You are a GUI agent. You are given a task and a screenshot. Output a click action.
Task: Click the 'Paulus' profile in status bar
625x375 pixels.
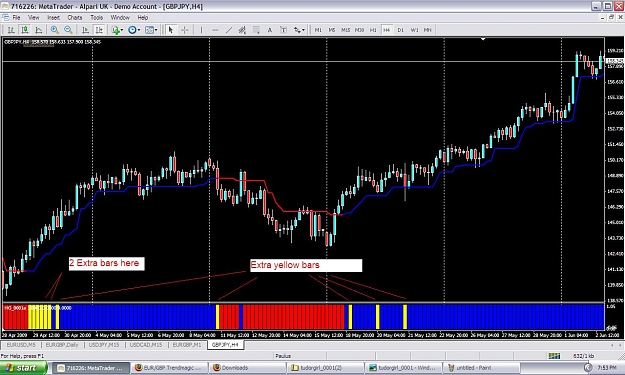pos(283,355)
